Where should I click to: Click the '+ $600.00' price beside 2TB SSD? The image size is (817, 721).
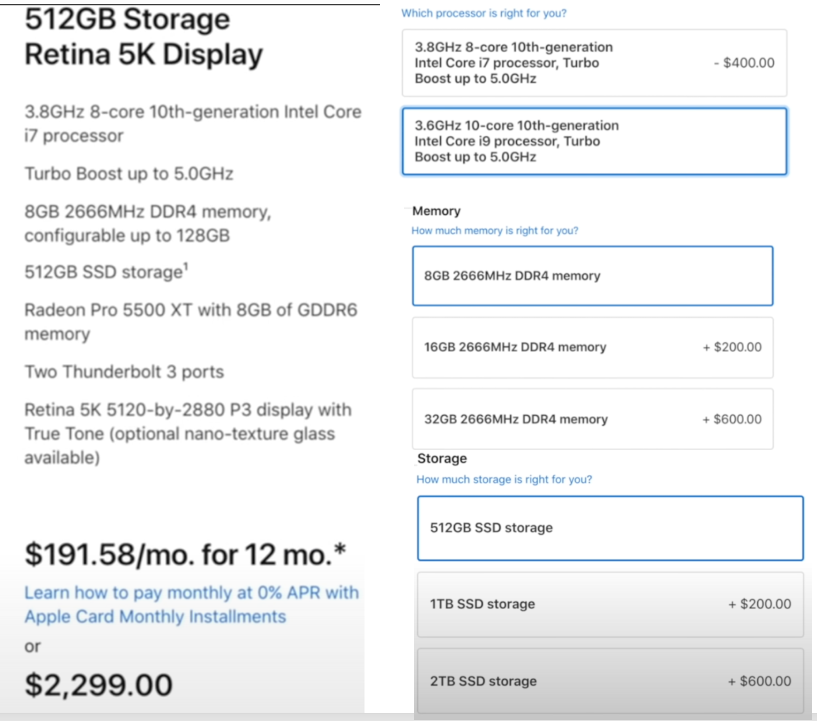760,681
